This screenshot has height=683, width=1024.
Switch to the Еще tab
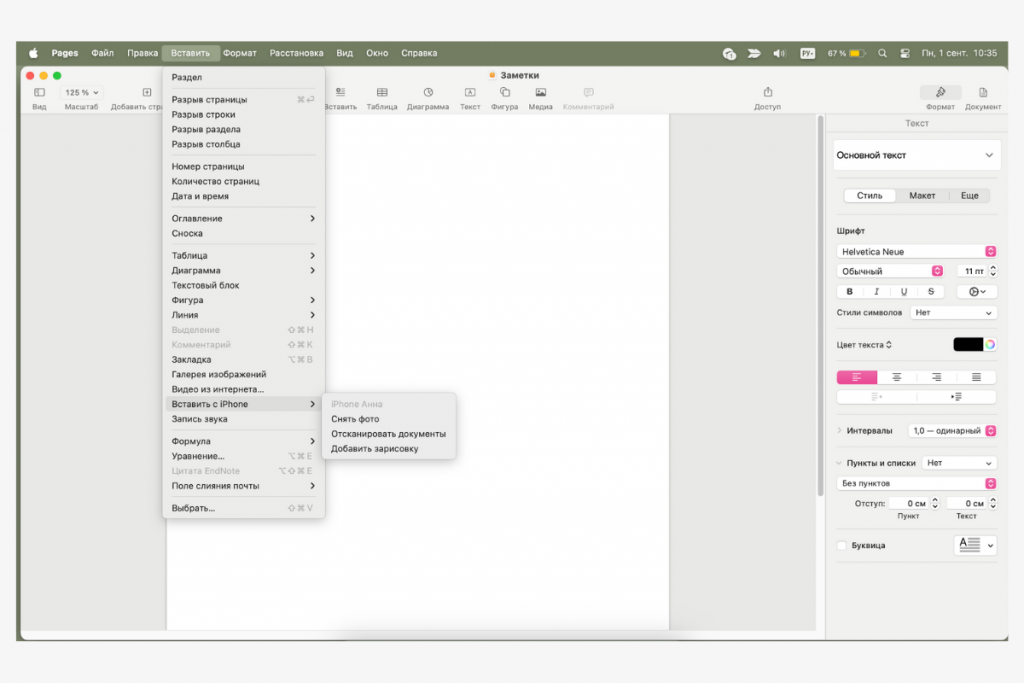pos(970,196)
